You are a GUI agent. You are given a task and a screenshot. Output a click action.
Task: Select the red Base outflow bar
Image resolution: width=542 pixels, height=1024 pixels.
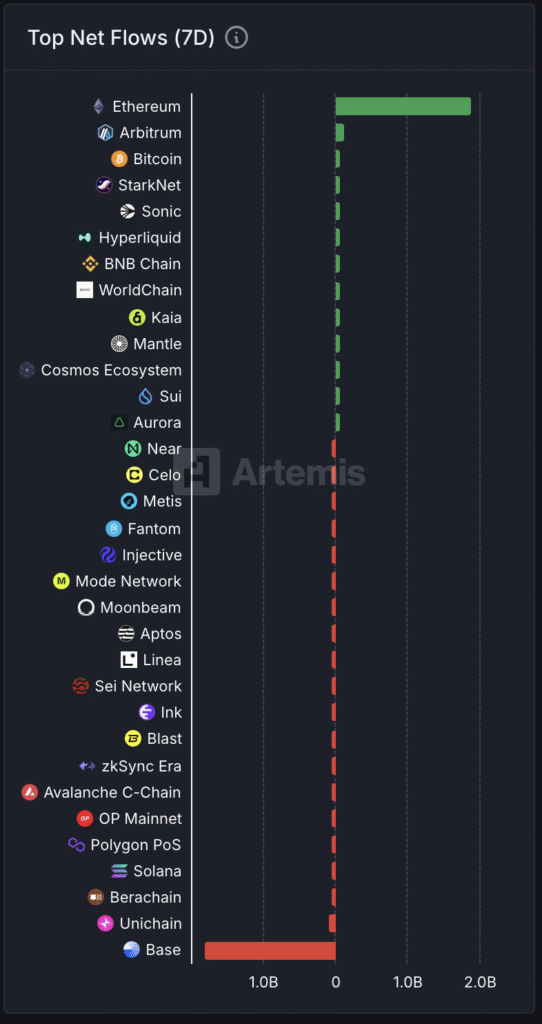[270, 951]
